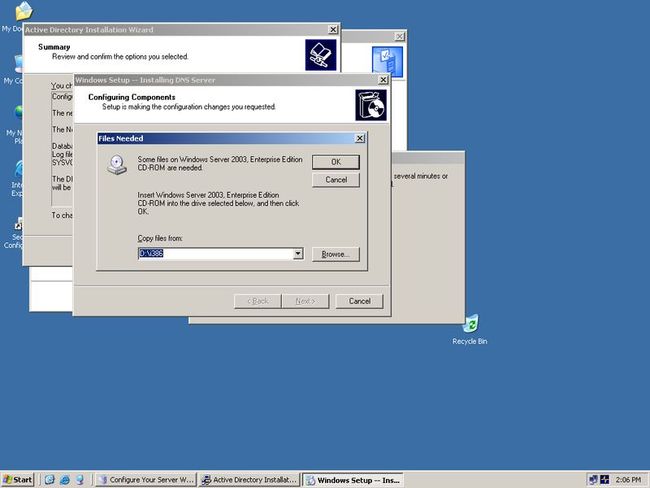This screenshot has width=650, height=488.
Task: Click Cancel in Windows Setup wizard
Action: click(359, 301)
